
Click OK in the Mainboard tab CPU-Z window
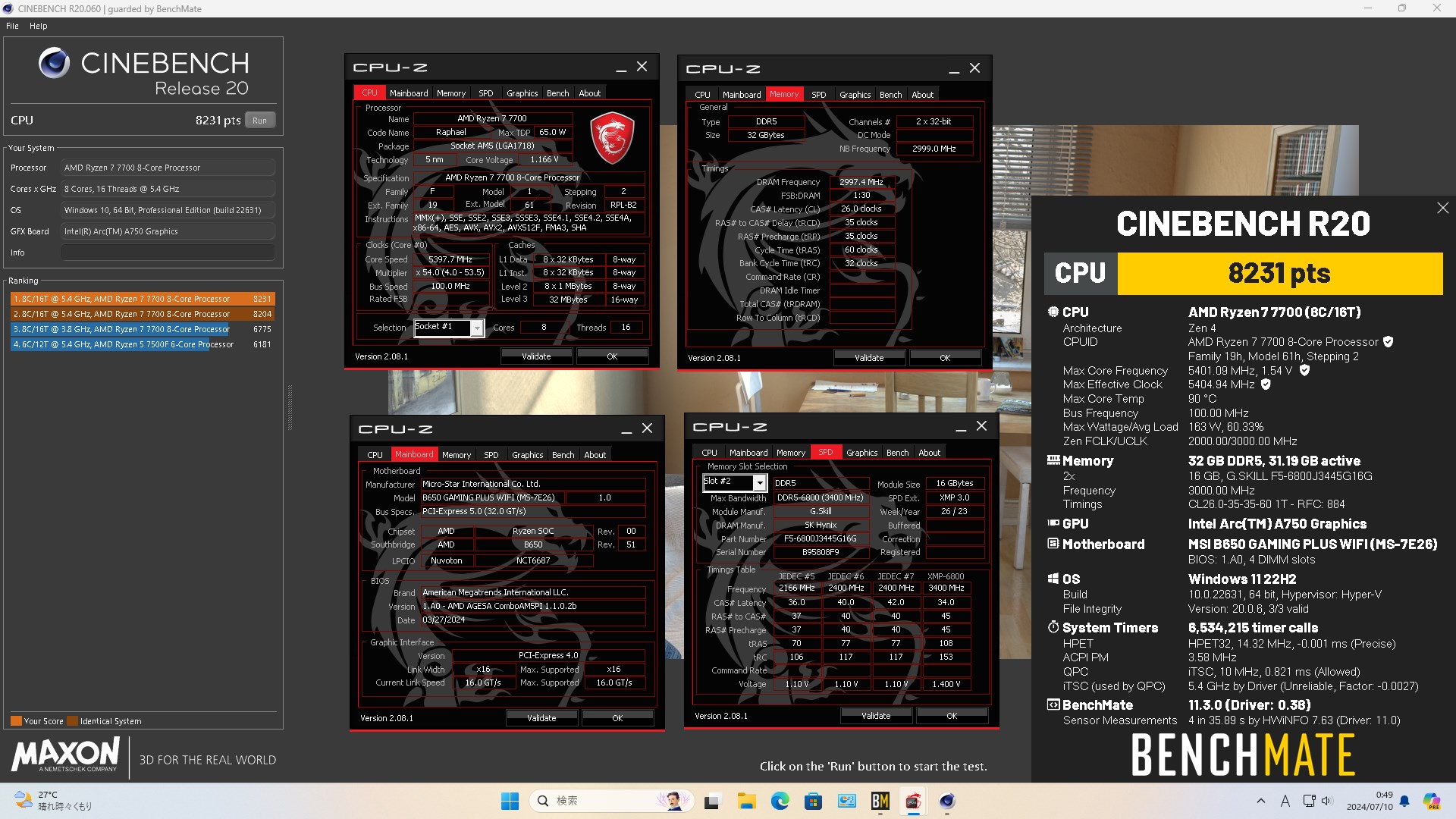pos(617,718)
